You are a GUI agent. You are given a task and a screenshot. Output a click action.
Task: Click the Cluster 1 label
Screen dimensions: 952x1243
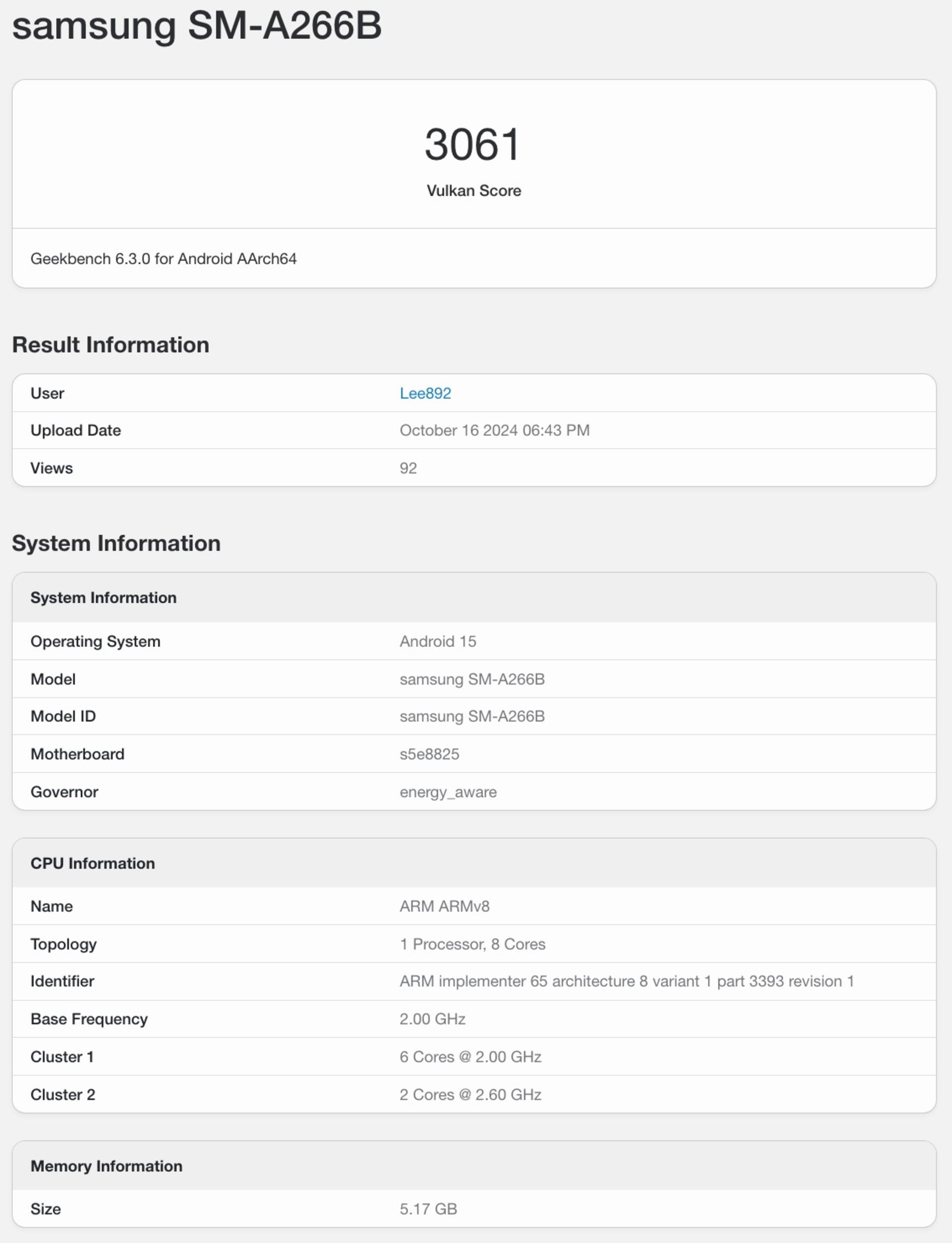coord(62,1057)
